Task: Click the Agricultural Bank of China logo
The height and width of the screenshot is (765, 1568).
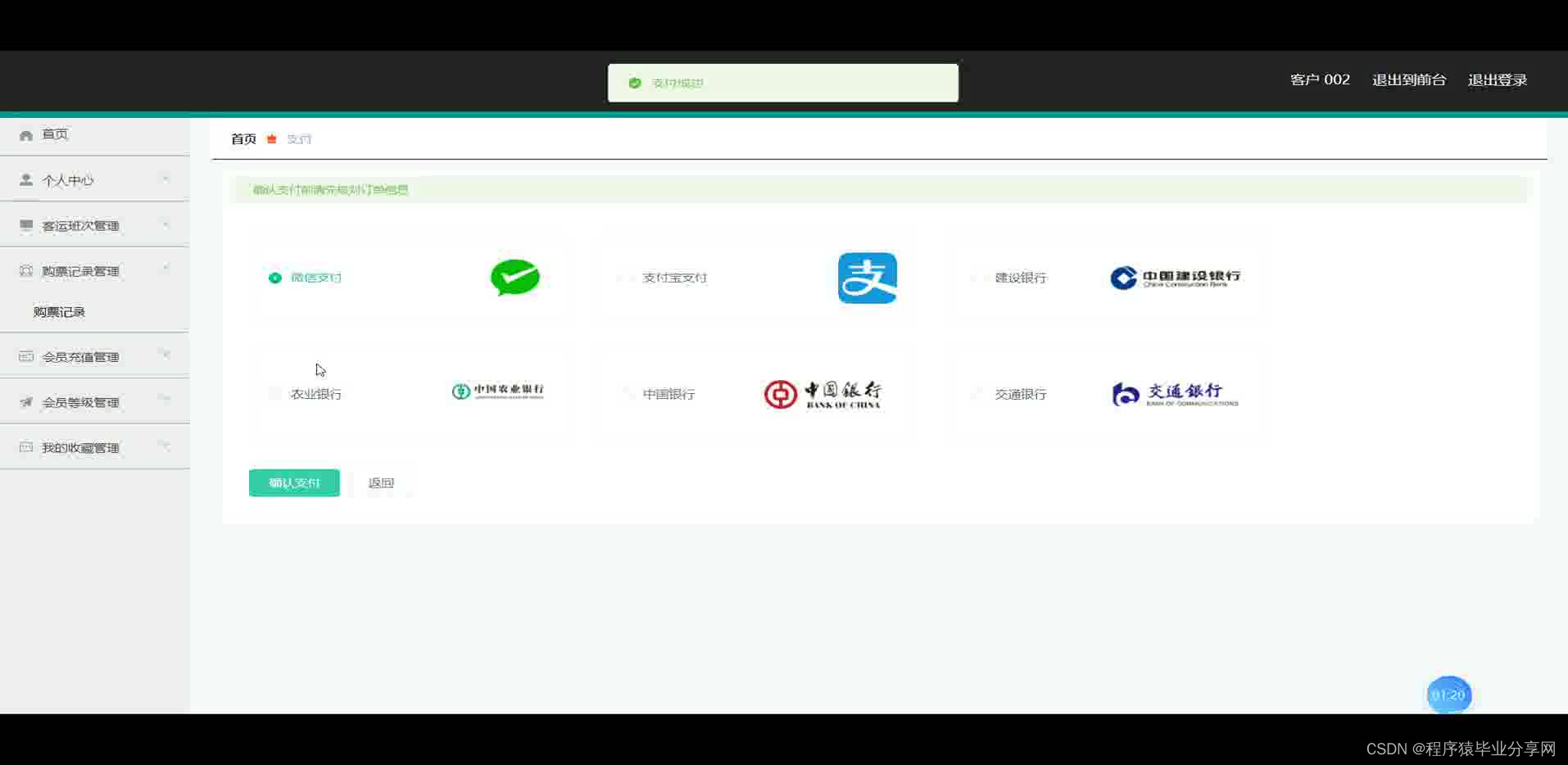Action: coord(497,392)
